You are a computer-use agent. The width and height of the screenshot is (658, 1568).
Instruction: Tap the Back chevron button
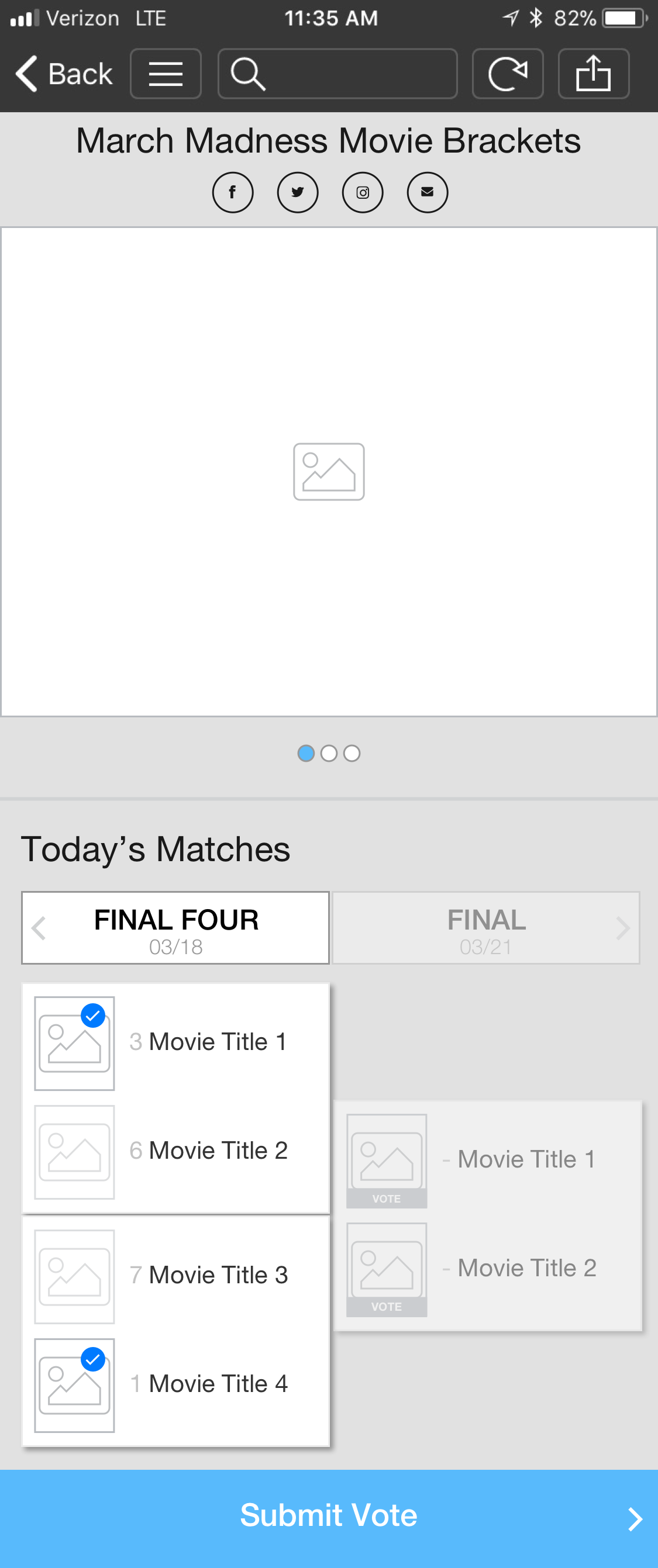click(64, 74)
